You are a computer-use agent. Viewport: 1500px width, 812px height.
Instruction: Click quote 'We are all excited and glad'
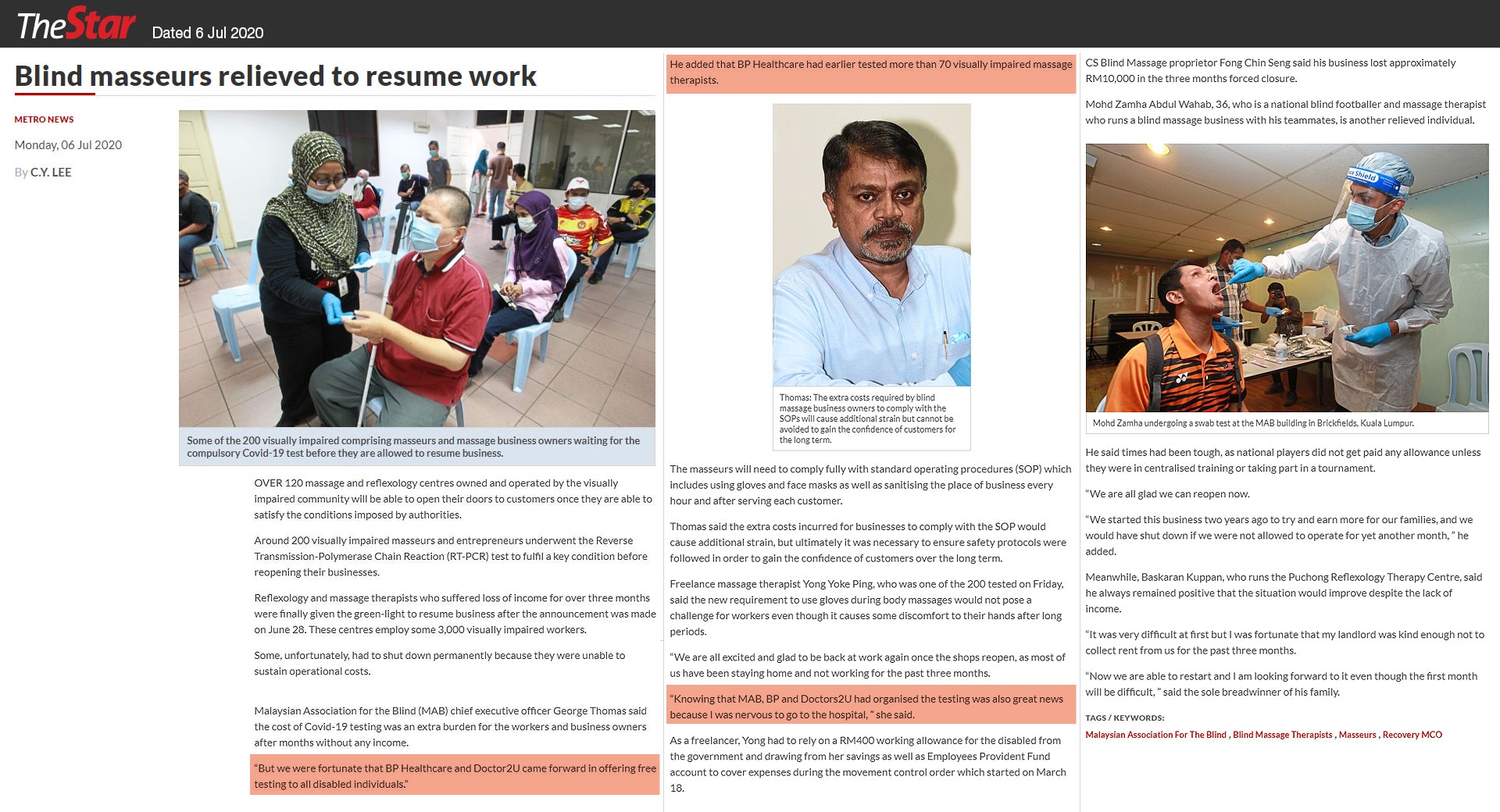(x=867, y=665)
